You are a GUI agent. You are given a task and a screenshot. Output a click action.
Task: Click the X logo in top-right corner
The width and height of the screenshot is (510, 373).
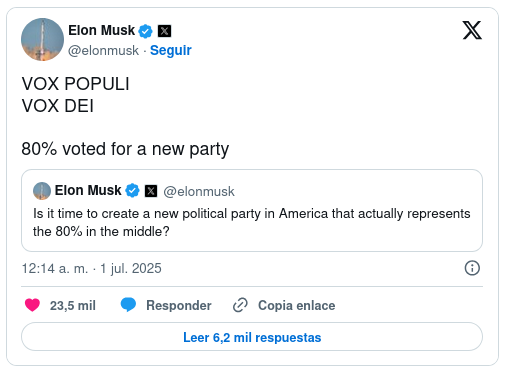[472, 30]
